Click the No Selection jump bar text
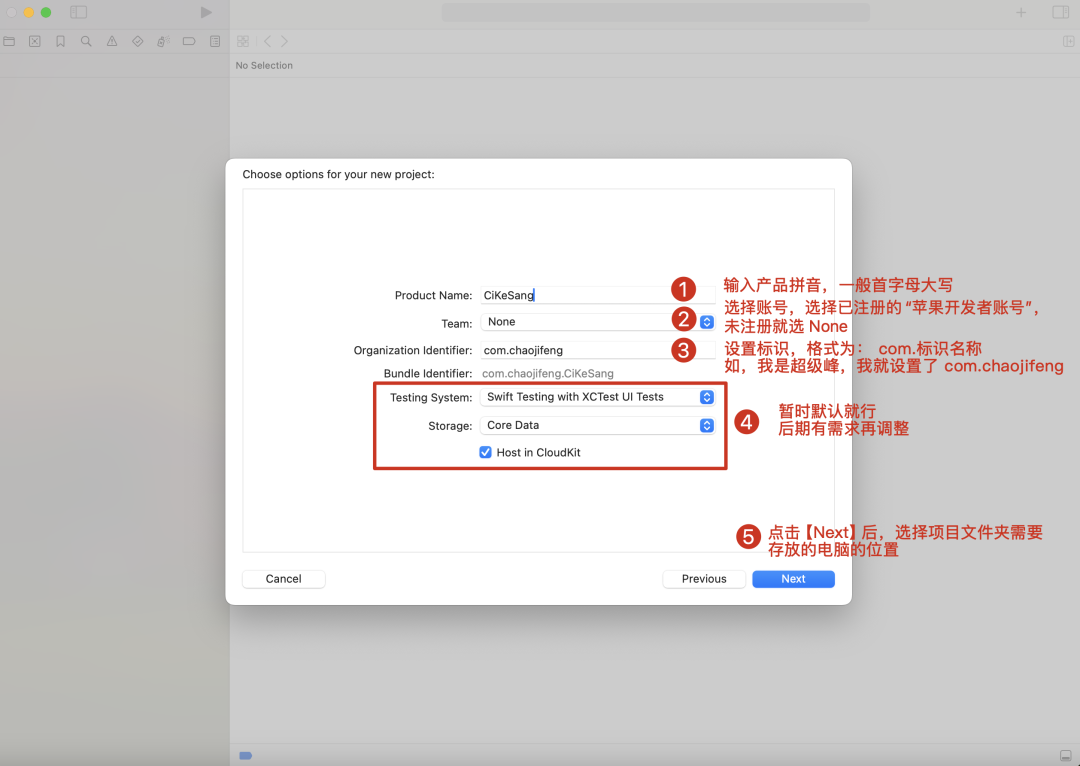This screenshot has width=1080, height=766. [x=264, y=65]
